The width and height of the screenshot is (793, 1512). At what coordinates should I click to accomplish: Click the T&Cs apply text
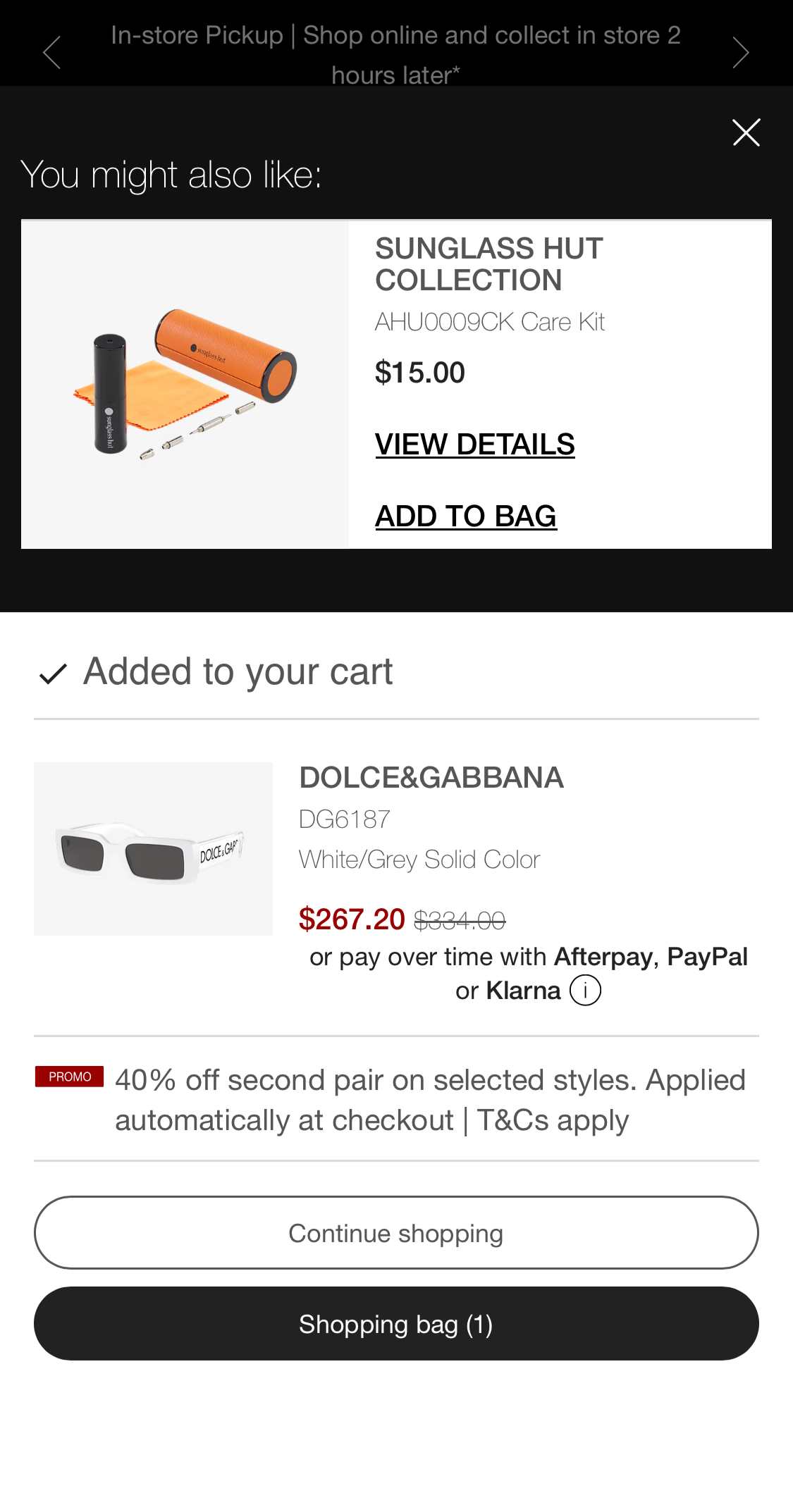552,1120
